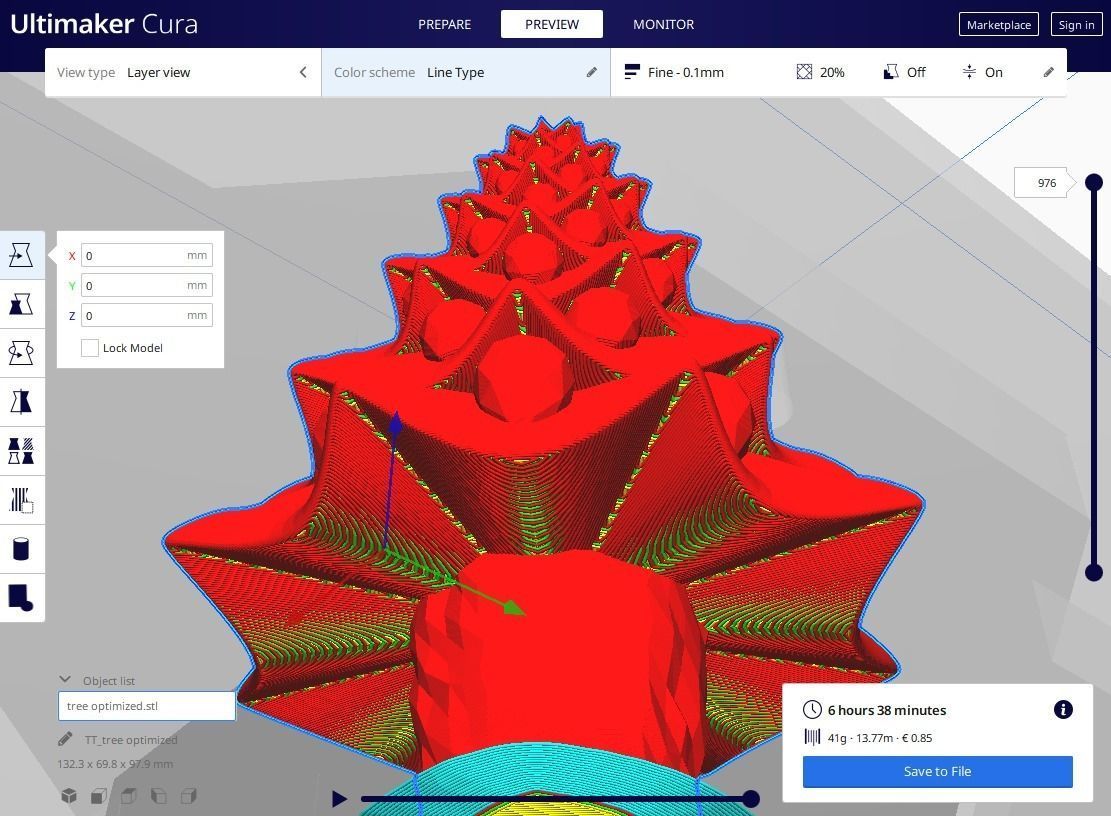This screenshot has width=1111, height=816.
Task: Switch to left side view camera icon
Action: [x=158, y=795]
